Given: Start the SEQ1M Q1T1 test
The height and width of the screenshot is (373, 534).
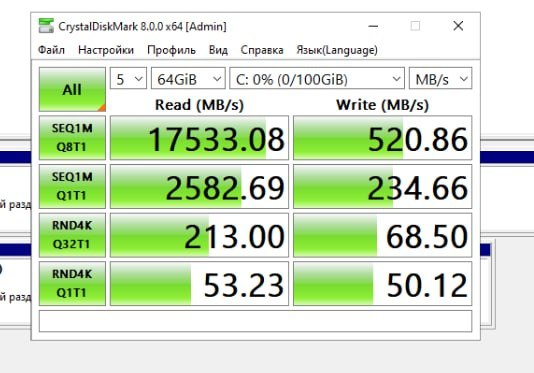Looking at the screenshot, I should point(72,186).
